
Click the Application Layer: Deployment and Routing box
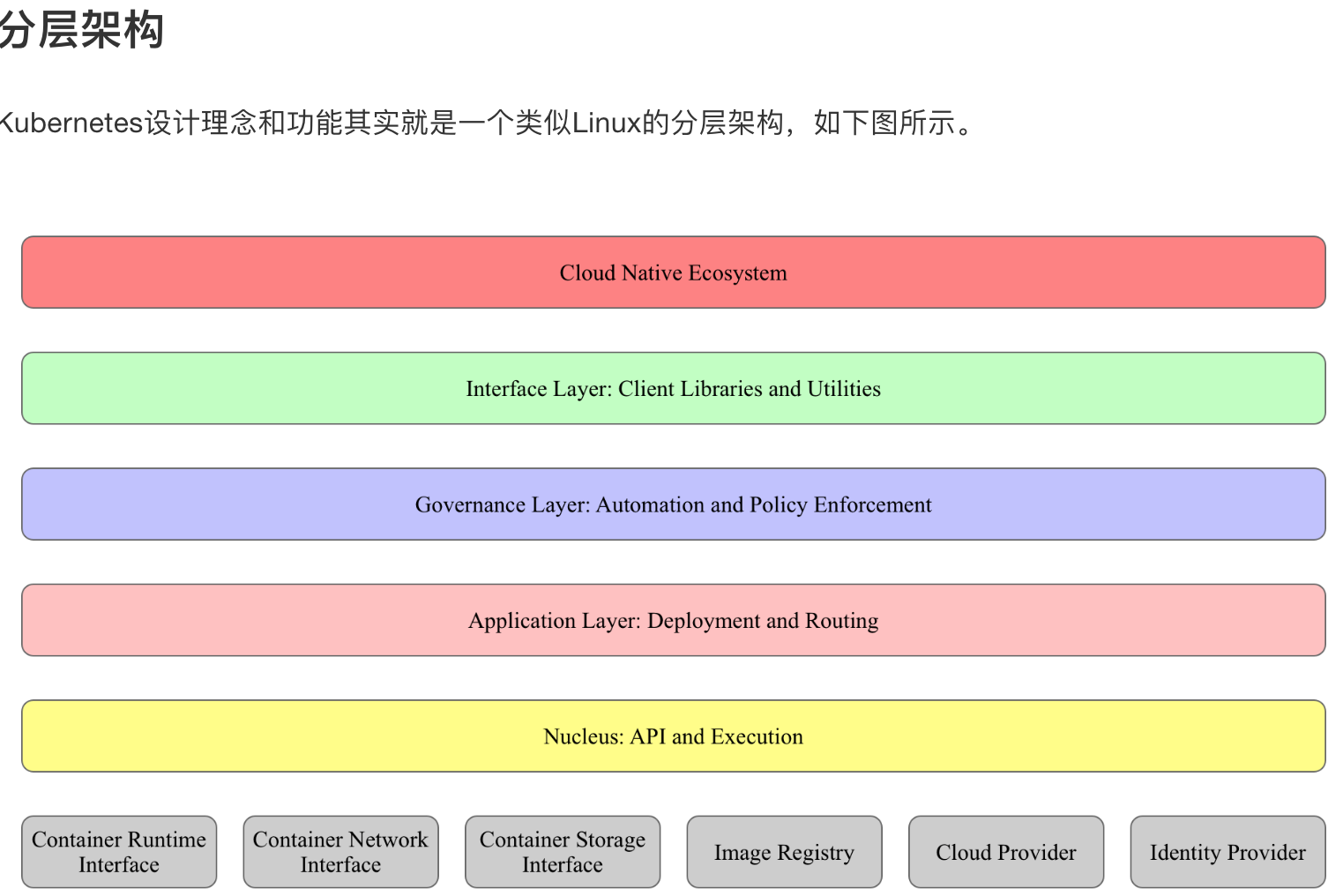674,620
